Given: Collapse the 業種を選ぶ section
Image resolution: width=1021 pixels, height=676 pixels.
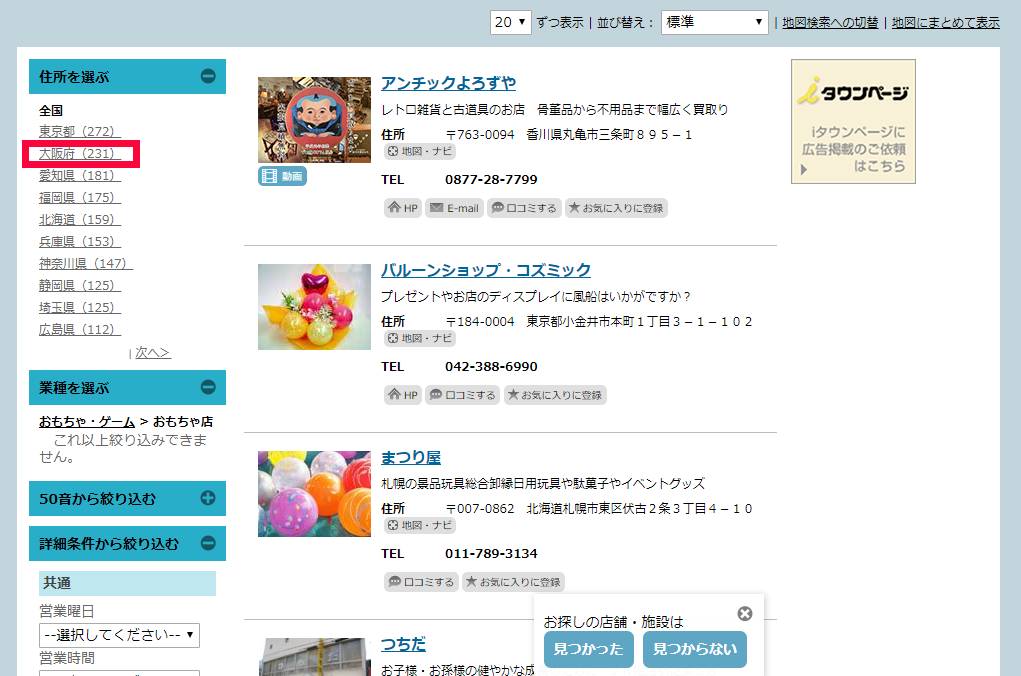Looking at the screenshot, I should coord(208,387).
